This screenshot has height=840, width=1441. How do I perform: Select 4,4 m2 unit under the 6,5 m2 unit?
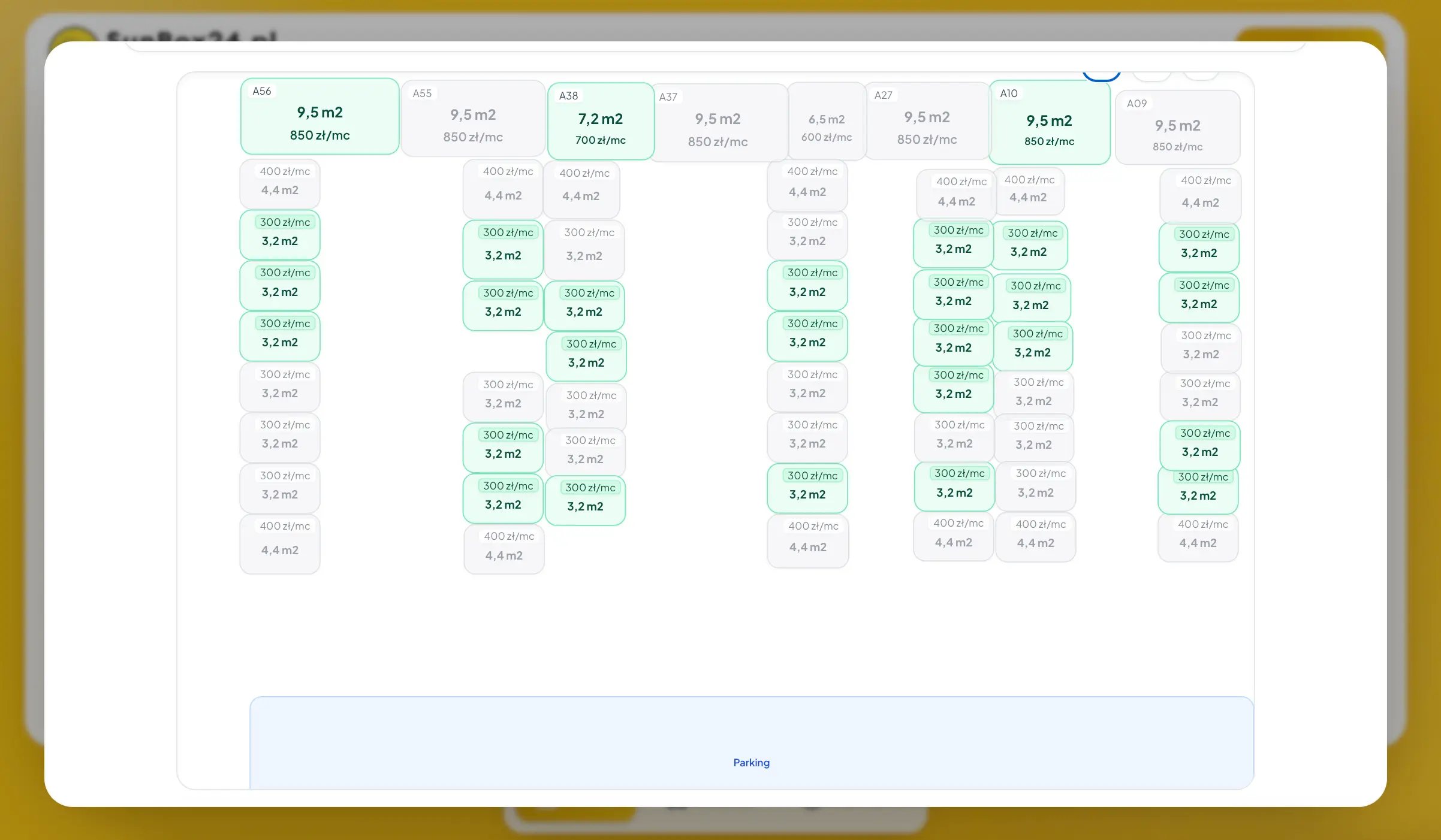(807, 185)
